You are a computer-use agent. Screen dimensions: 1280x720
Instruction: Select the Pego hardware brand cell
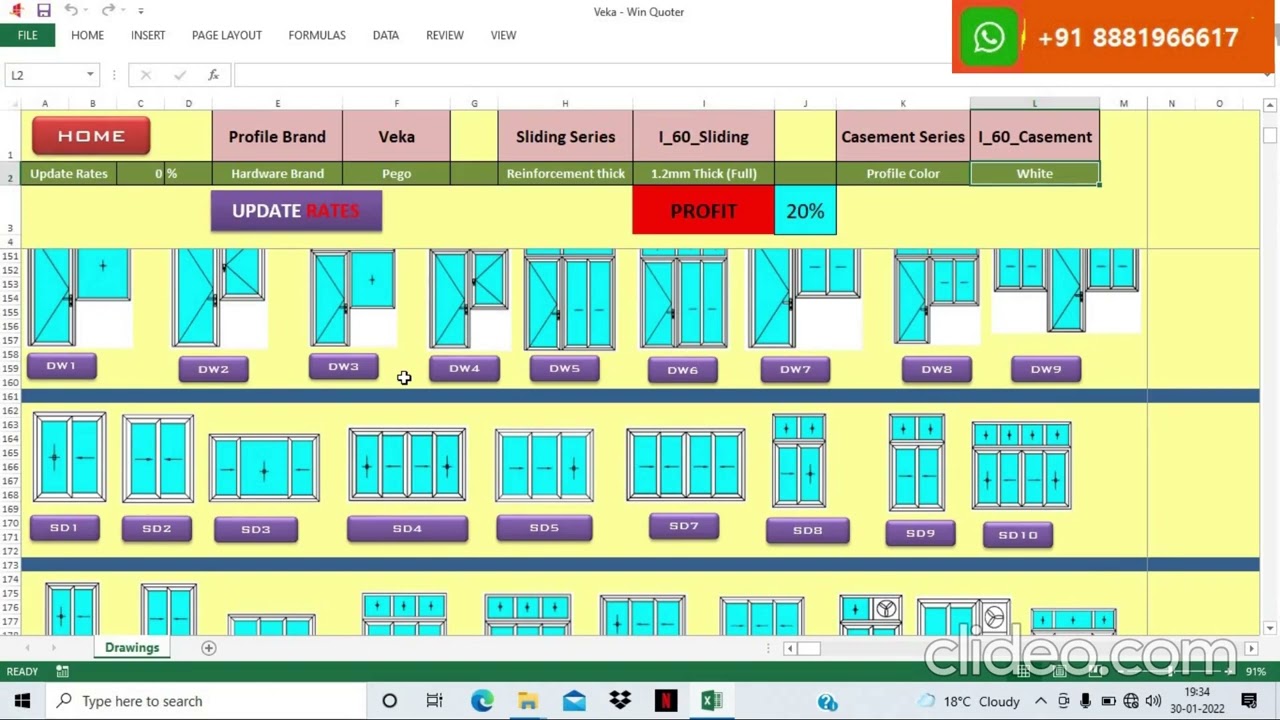click(396, 174)
